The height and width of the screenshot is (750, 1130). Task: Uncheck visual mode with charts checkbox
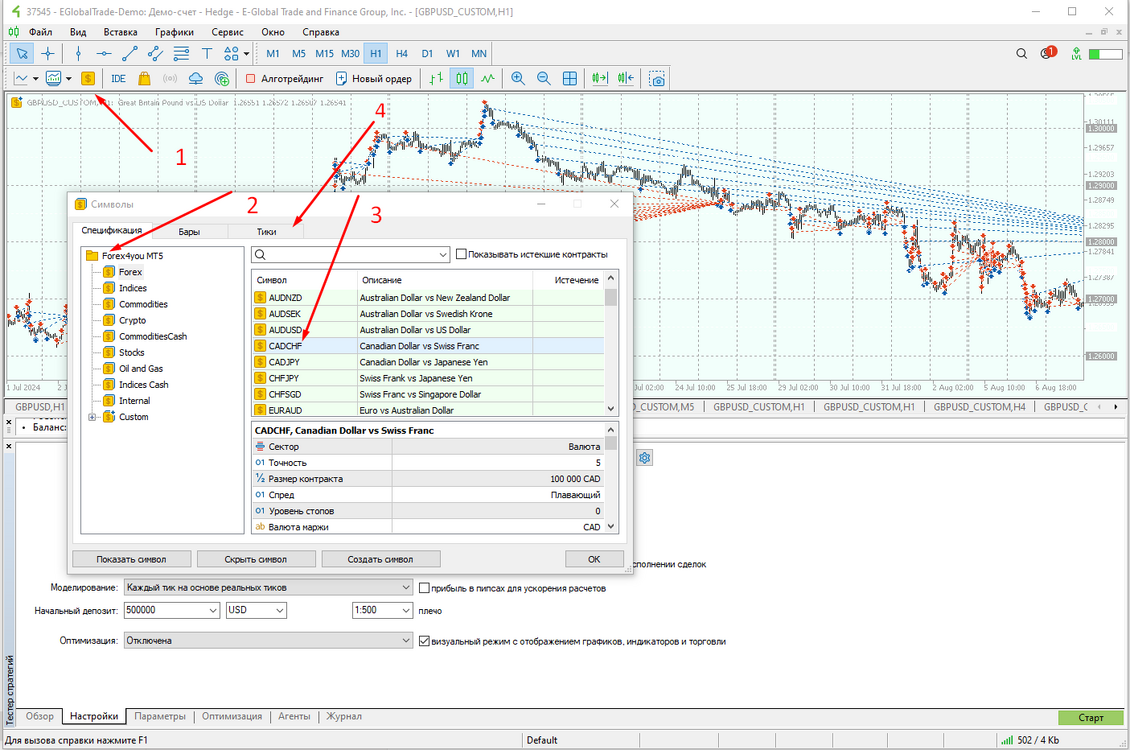(x=424, y=640)
